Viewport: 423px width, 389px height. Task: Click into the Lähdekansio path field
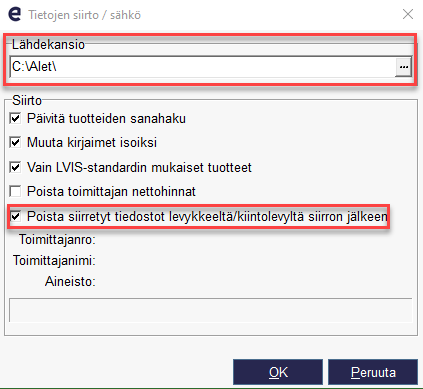[202, 67]
